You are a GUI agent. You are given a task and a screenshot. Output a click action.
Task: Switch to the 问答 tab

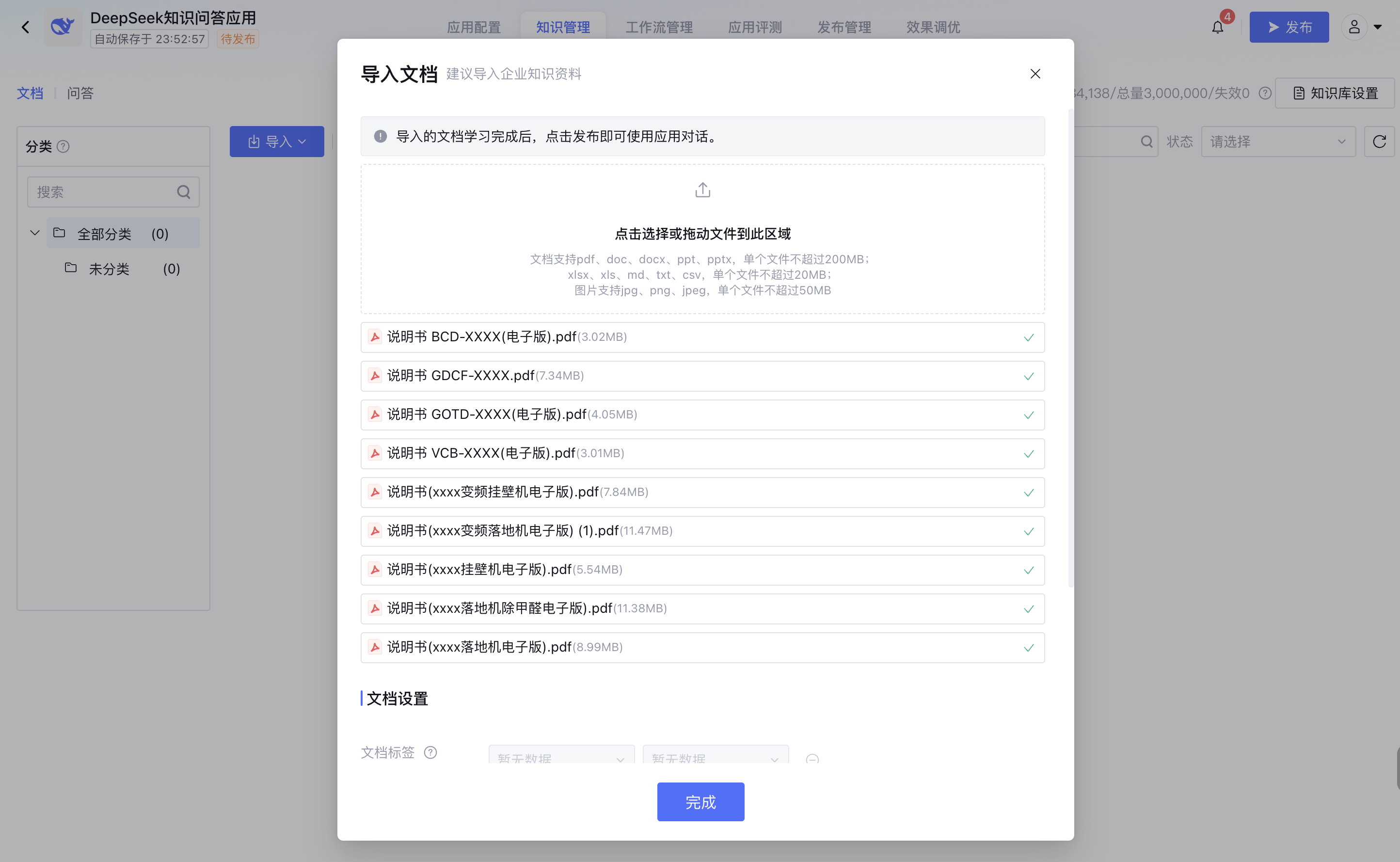80,93
